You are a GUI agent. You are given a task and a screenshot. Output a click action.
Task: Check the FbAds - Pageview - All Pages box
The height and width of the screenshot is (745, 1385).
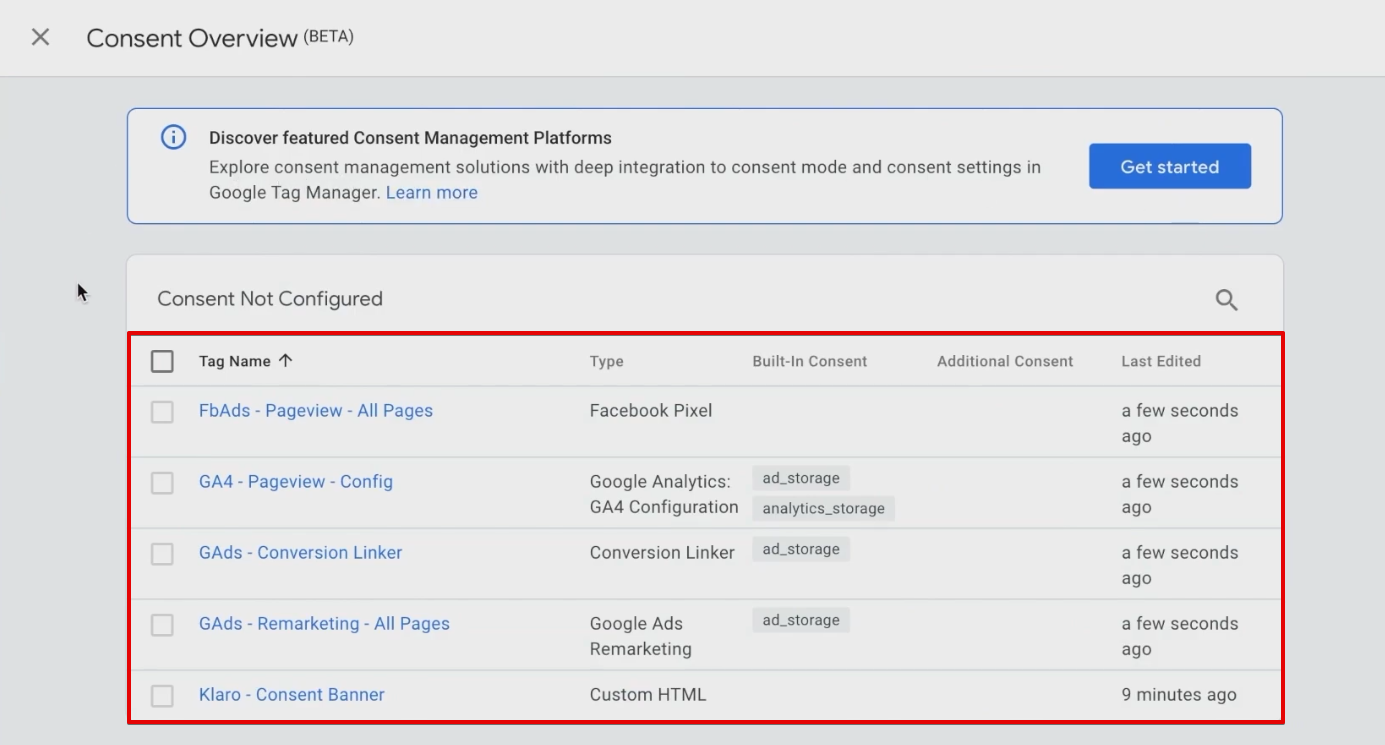tap(162, 412)
